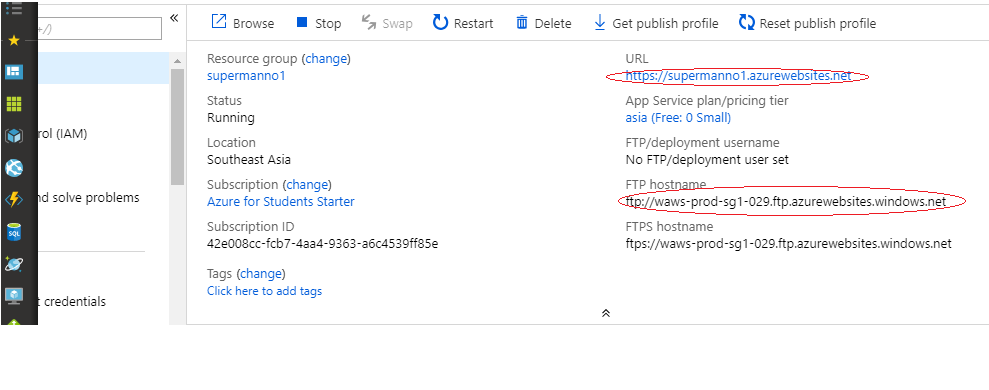
Task: Stop the web app
Action: (319, 23)
